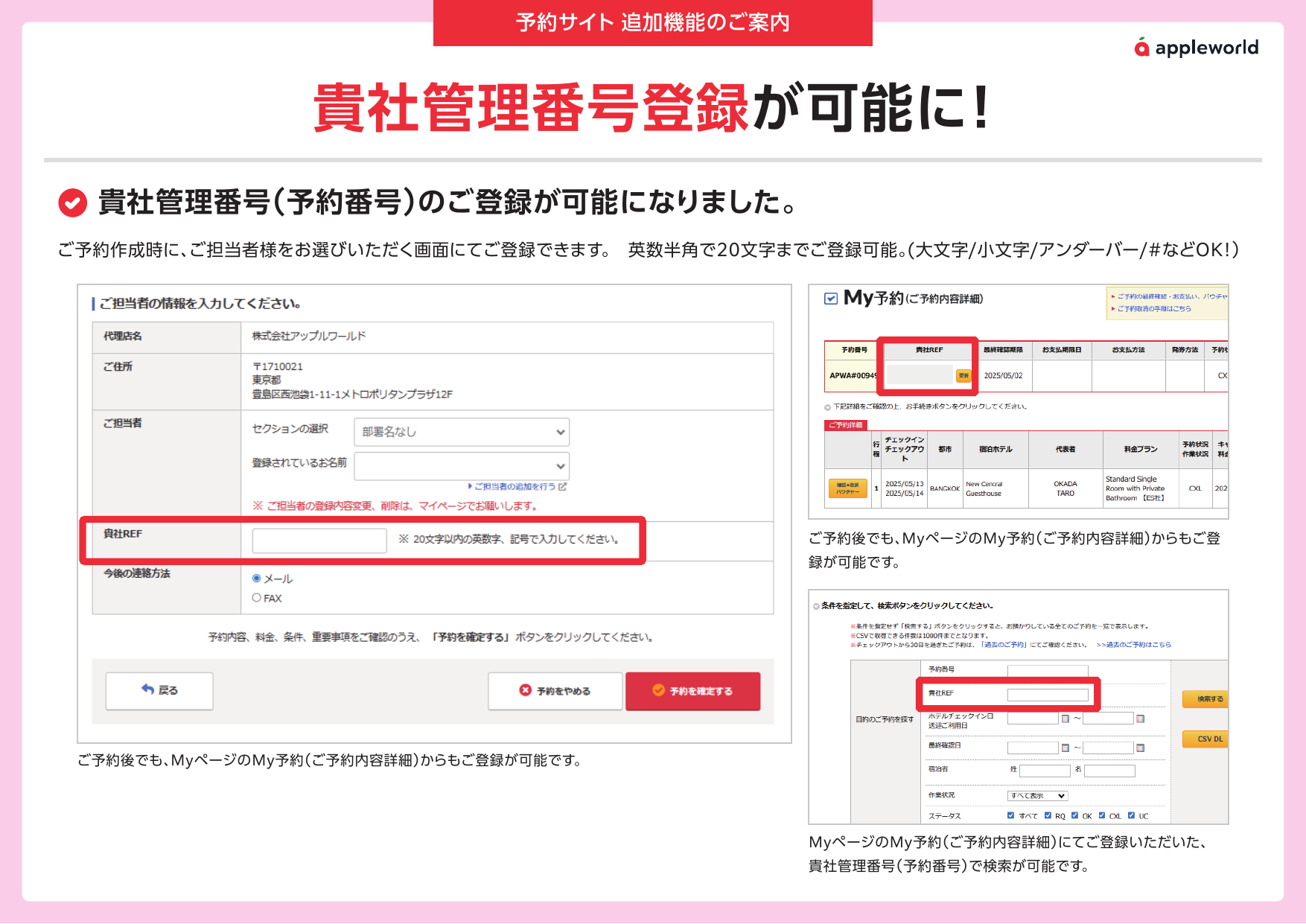Click the BANGKOK city cell
Viewport: 1306px width, 924px height.
point(945,488)
